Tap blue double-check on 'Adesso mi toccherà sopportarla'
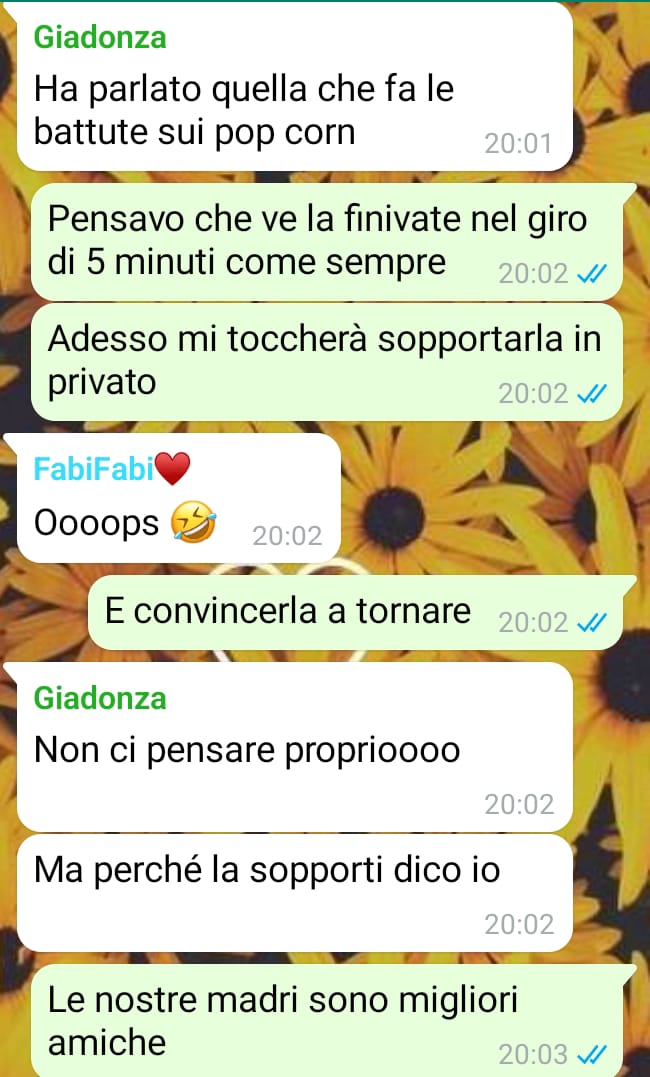 click(592, 394)
